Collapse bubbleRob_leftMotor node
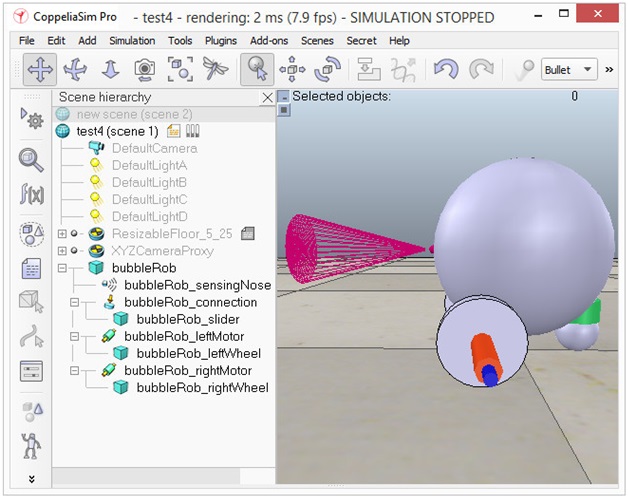 tap(74, 336)
